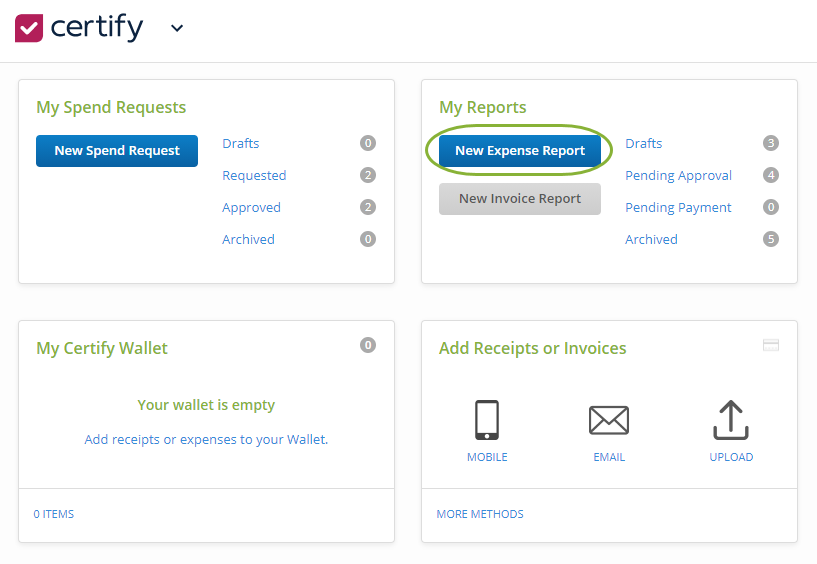This screenshot has height=564, width=817.
Task: Click the New Expense Report button
Action: [520, 151]
